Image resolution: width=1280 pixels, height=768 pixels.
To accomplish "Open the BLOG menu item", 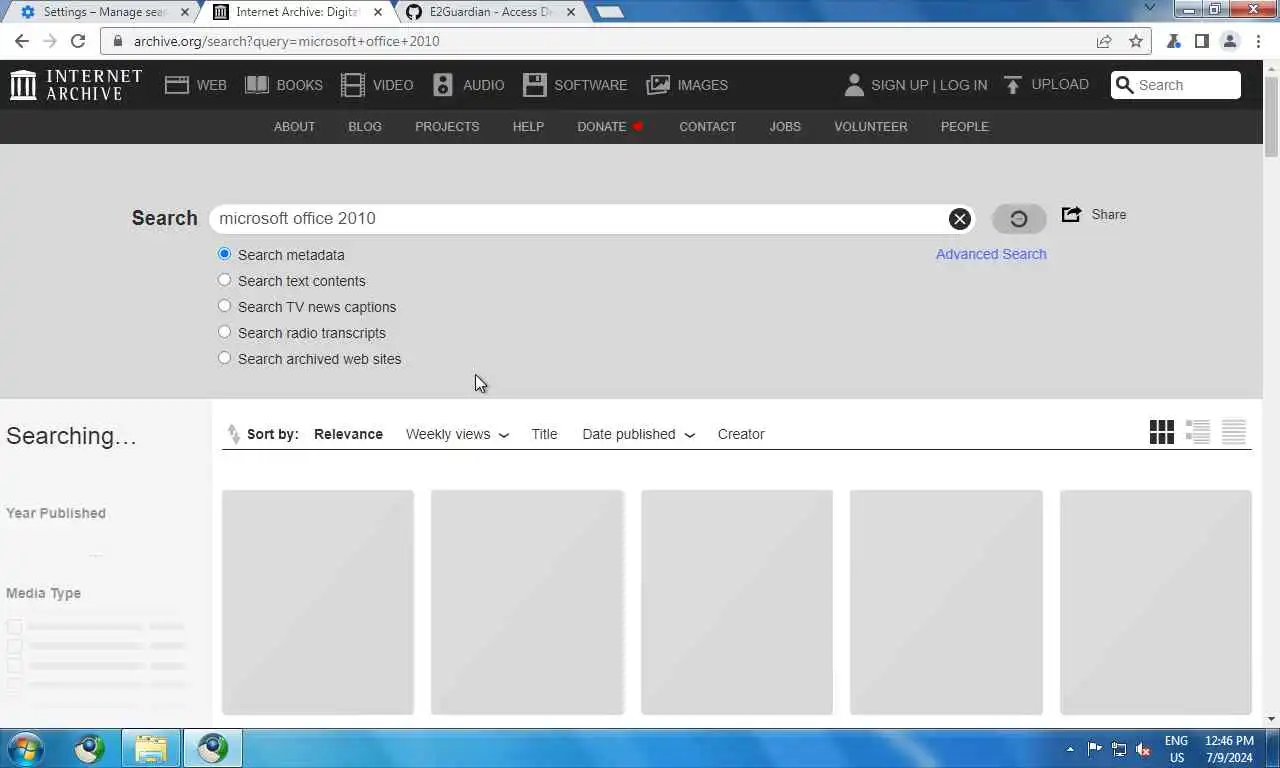I will pos(365,127).
